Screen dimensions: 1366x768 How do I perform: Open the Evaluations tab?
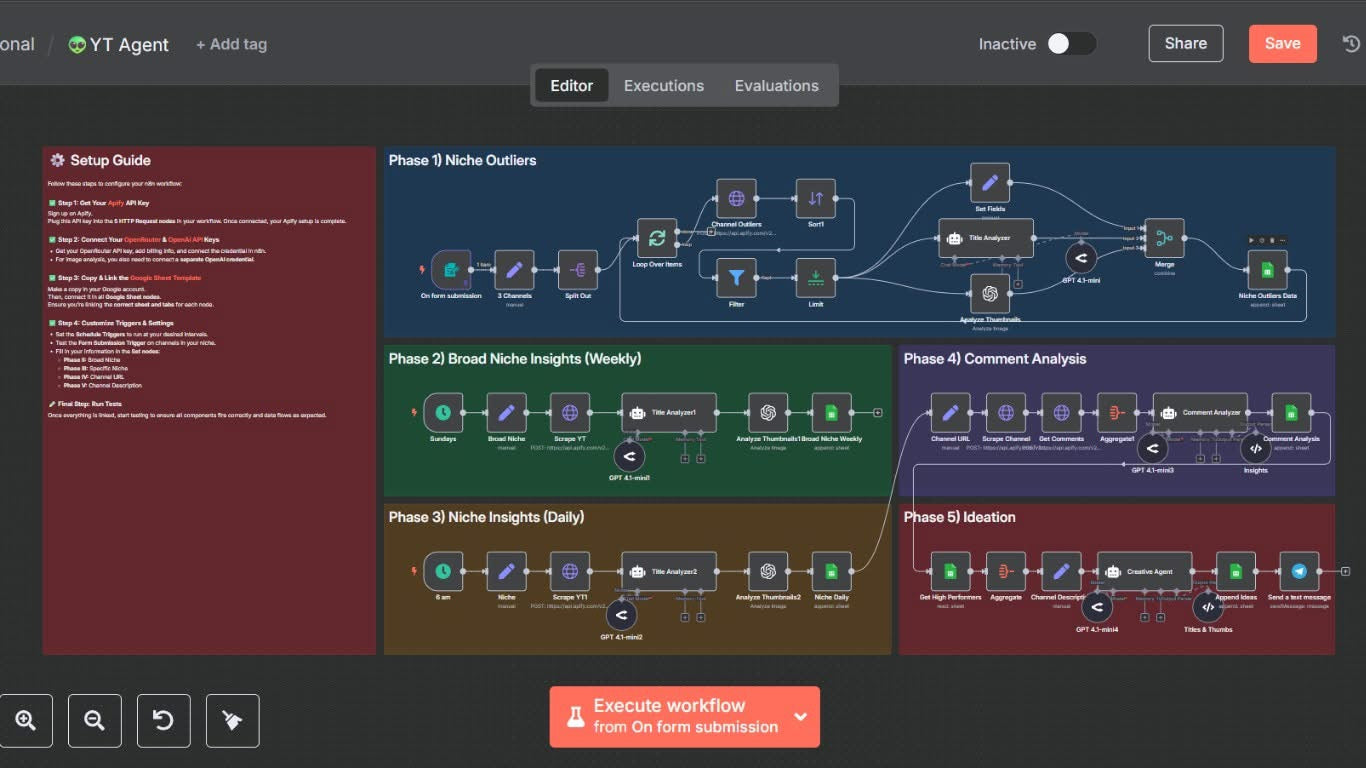click(777, 86)
